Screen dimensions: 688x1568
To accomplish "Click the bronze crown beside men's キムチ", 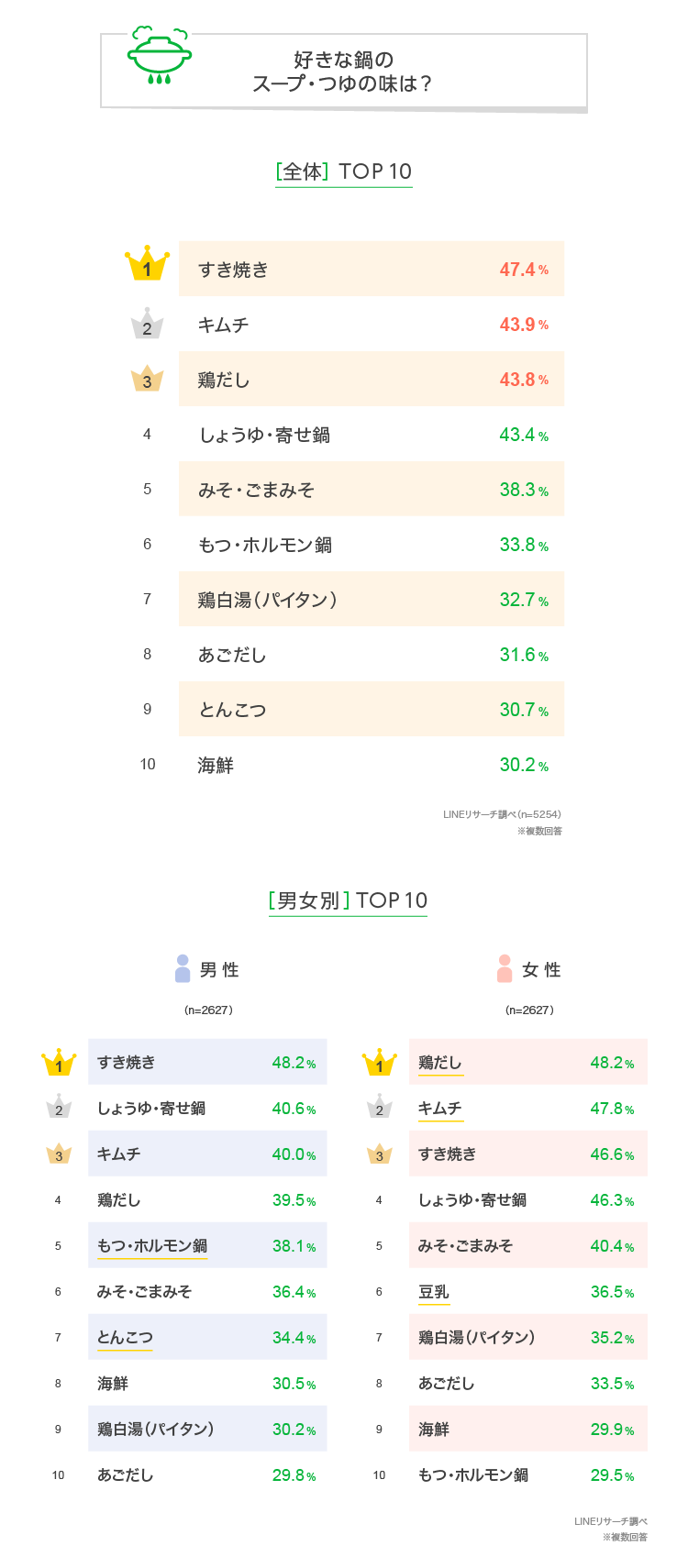I will (x=59, y=1154).
